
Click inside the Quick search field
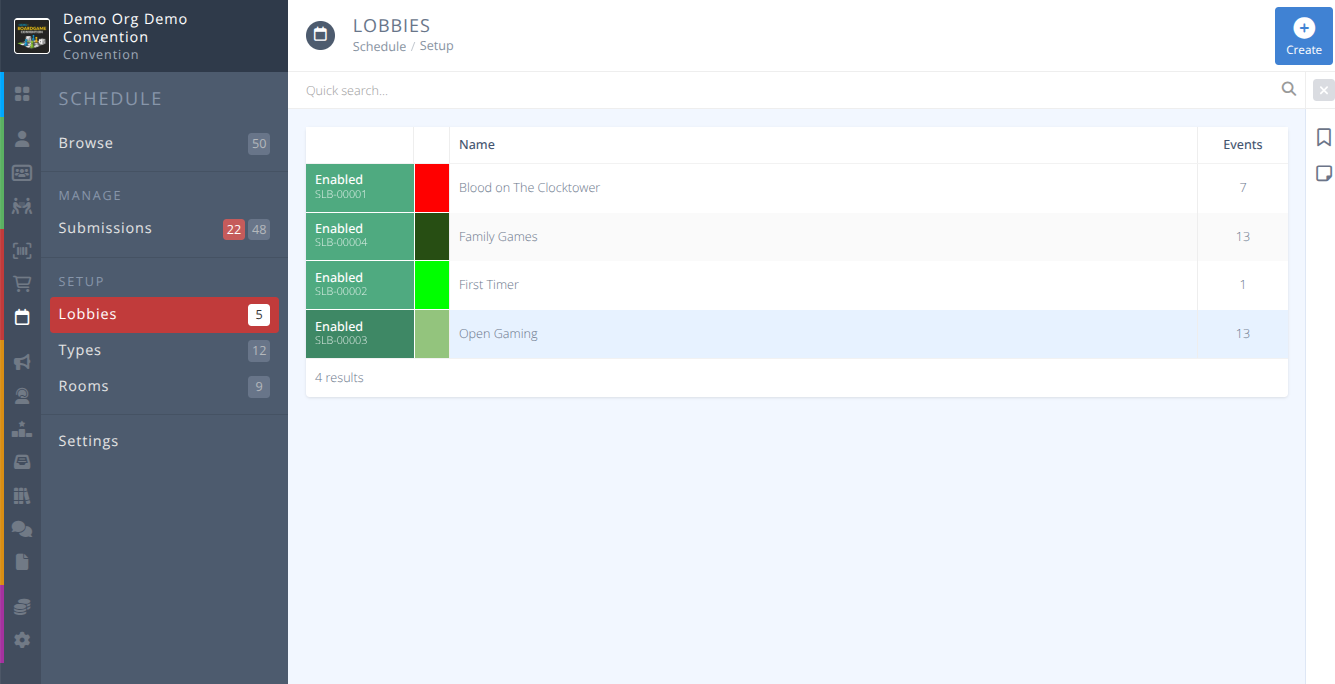700,89
